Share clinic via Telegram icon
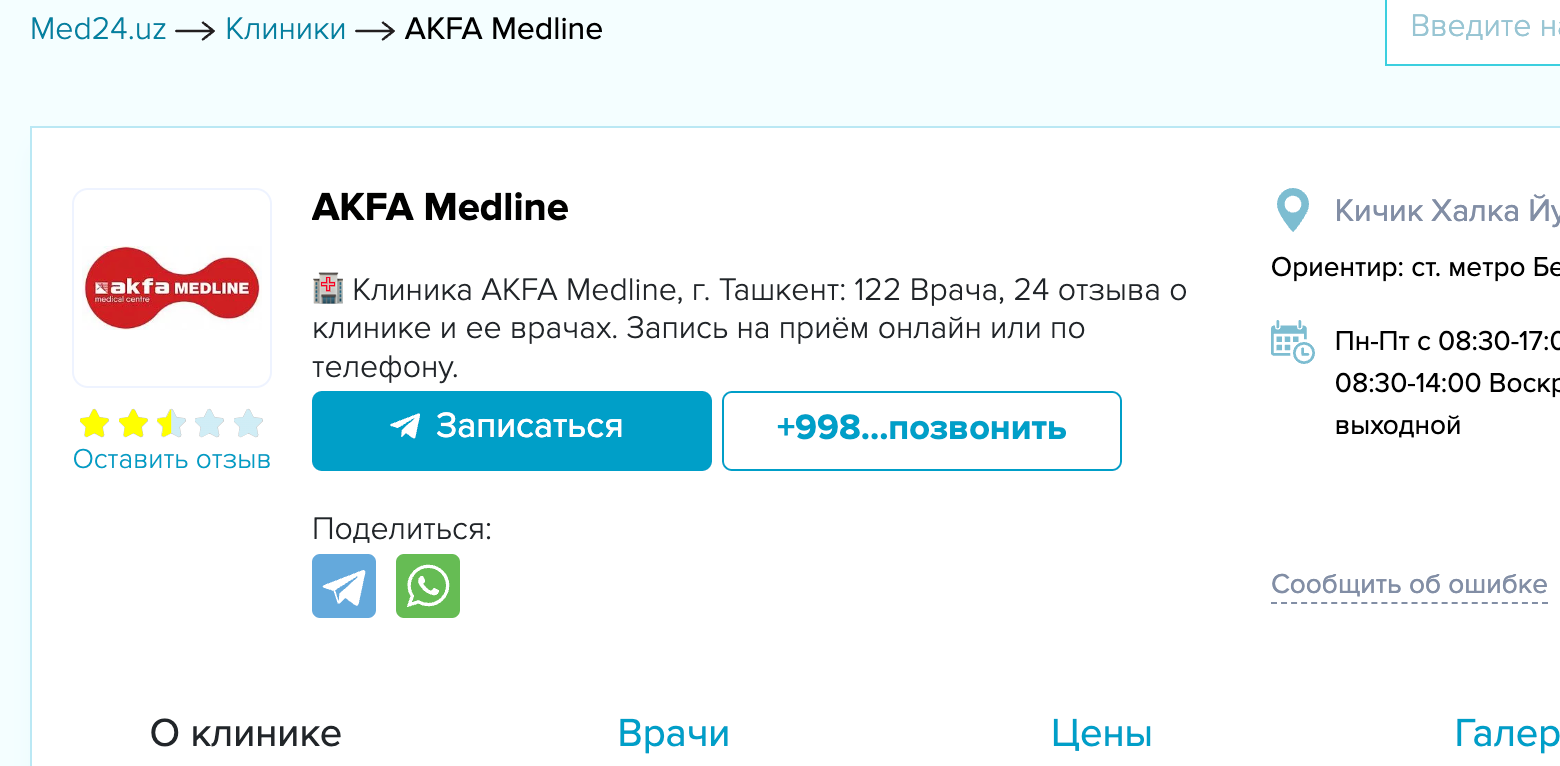 pyautogui.click(x=344, y=586)
